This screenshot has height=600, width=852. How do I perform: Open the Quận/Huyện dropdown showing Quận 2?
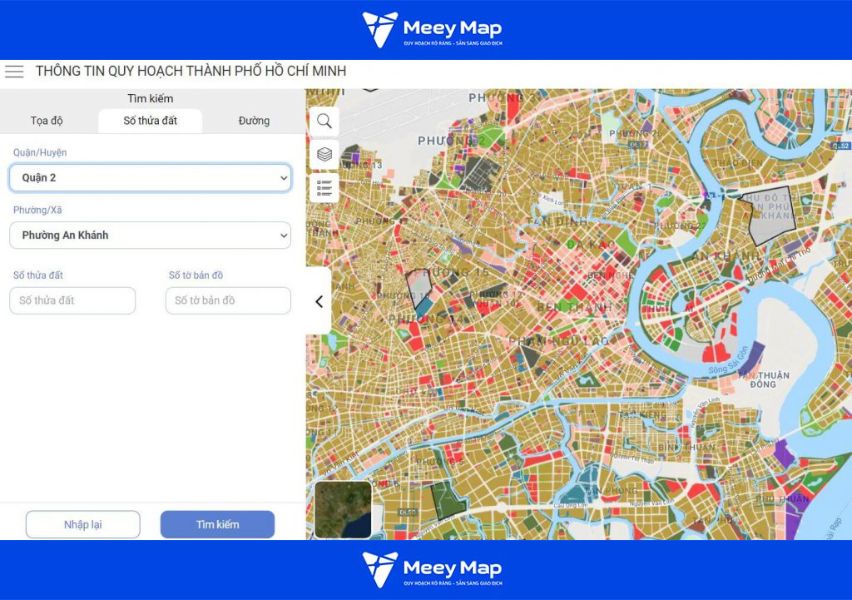[x=151, y=178]
